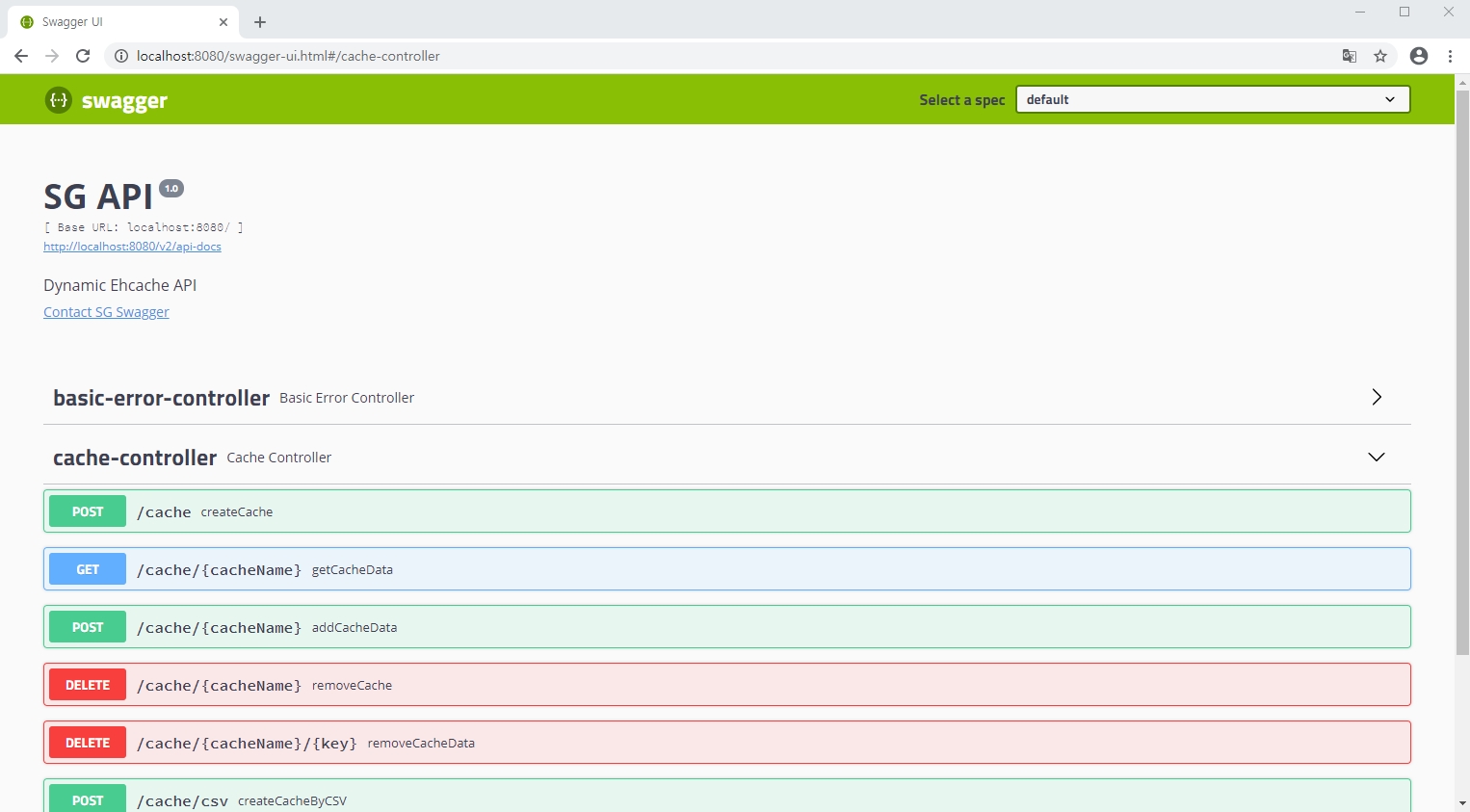This screenshot has height=812, width=1470.
Task: Reload the Swagger UI page
Action: tap(83, 56)
